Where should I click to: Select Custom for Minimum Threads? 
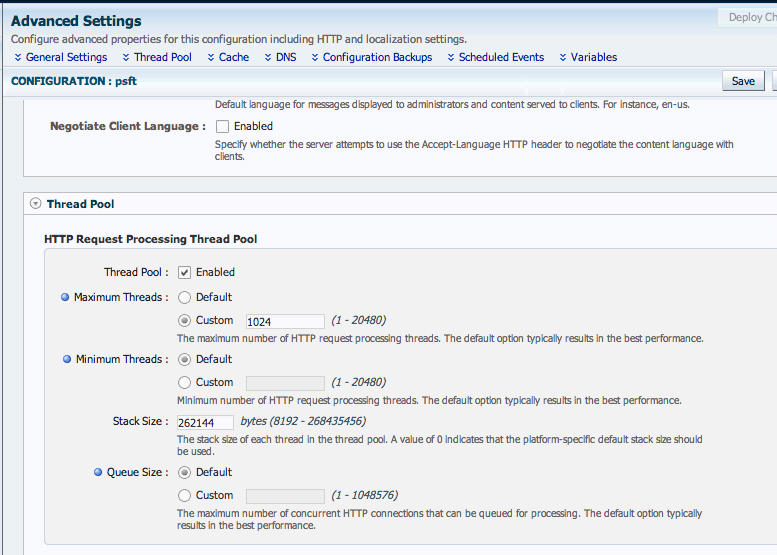click(x=184, y=383)
